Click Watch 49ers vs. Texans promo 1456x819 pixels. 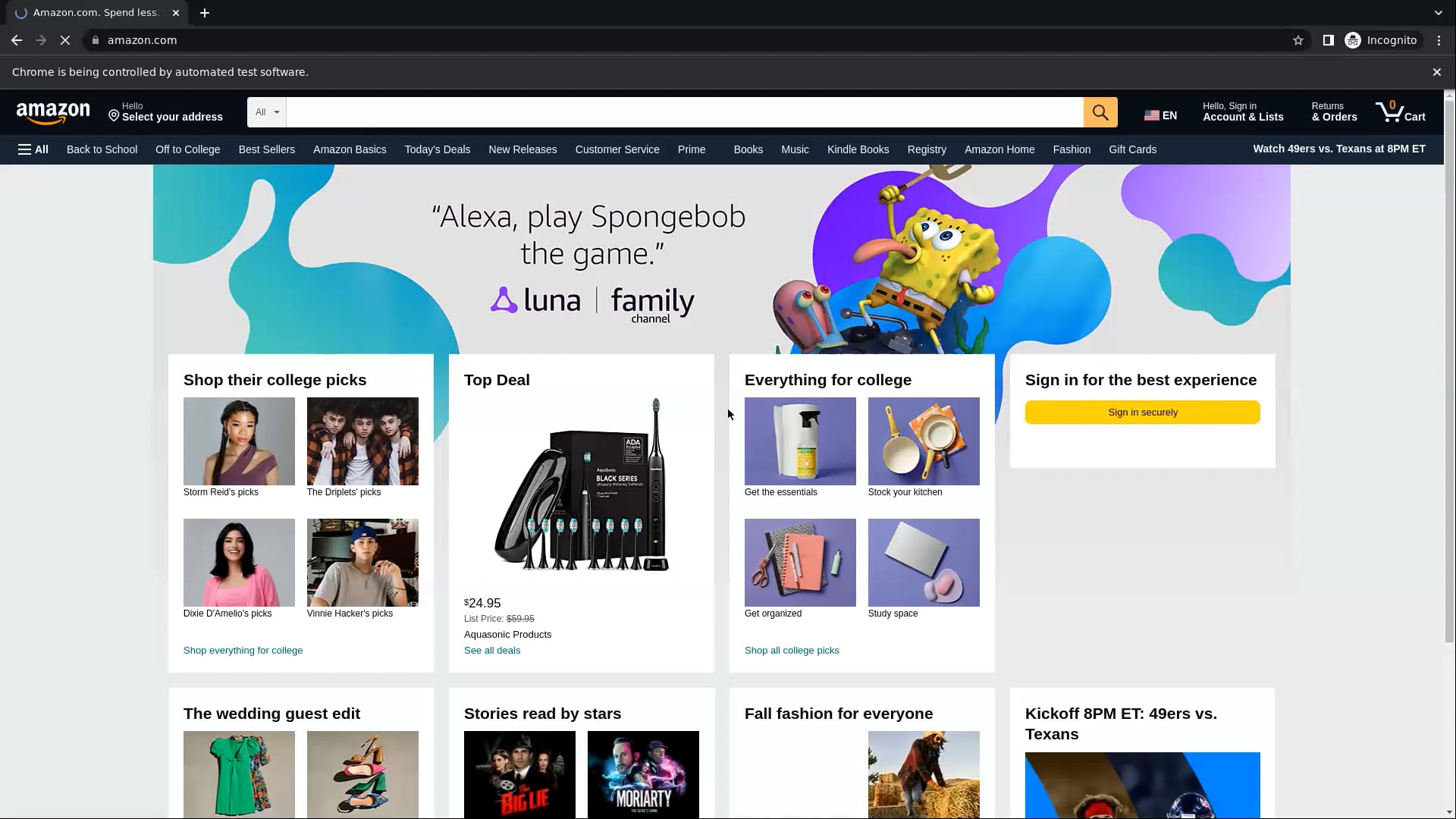tap(1339, 149)
